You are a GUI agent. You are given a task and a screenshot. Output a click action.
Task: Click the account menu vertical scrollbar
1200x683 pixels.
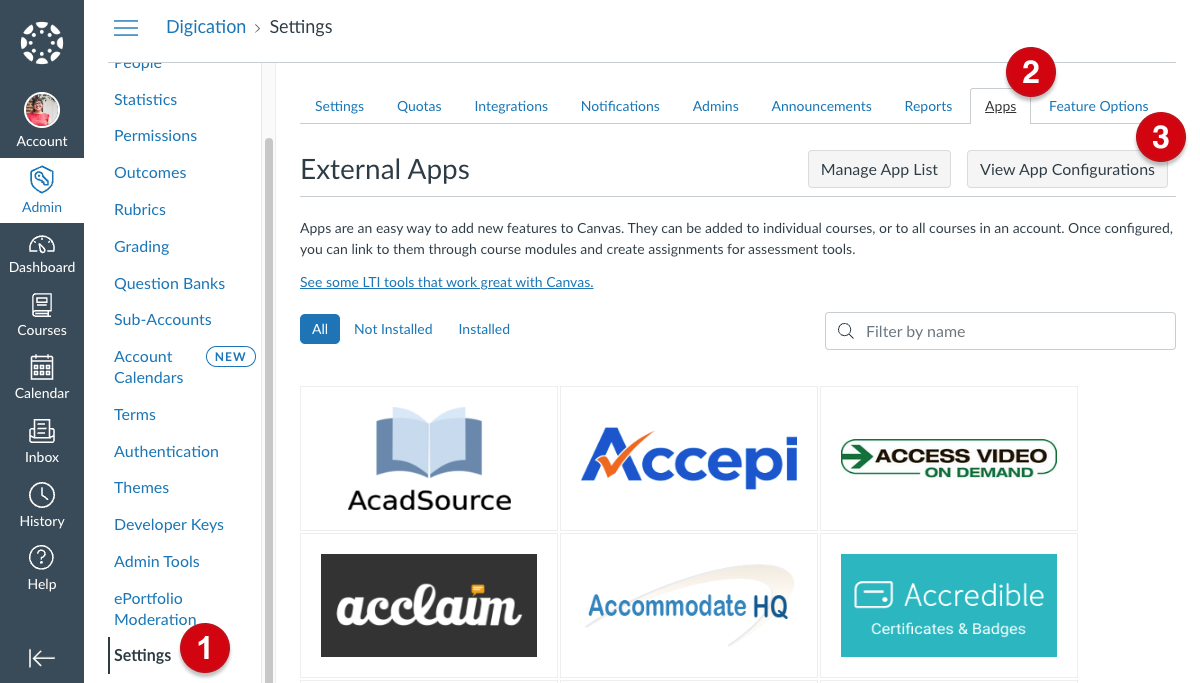(x=267, y=410)
